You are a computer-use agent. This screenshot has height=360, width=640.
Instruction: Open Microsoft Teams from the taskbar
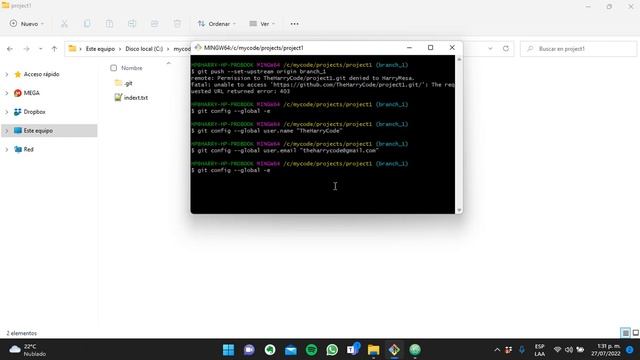tap(353, 350)
